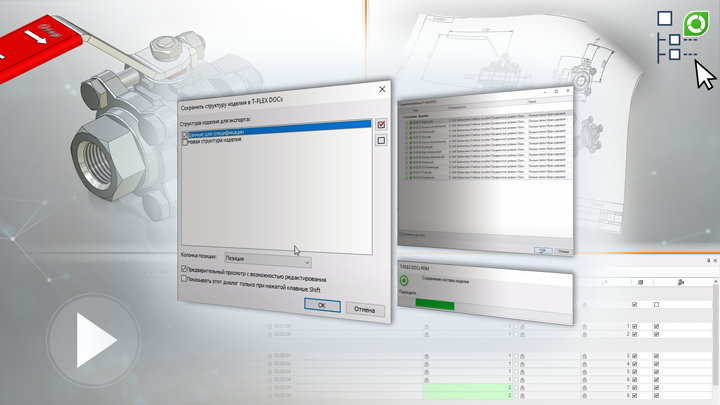
Task: Toggle 'Данные для спецификации' checkbox
Action: click(185, 133)
